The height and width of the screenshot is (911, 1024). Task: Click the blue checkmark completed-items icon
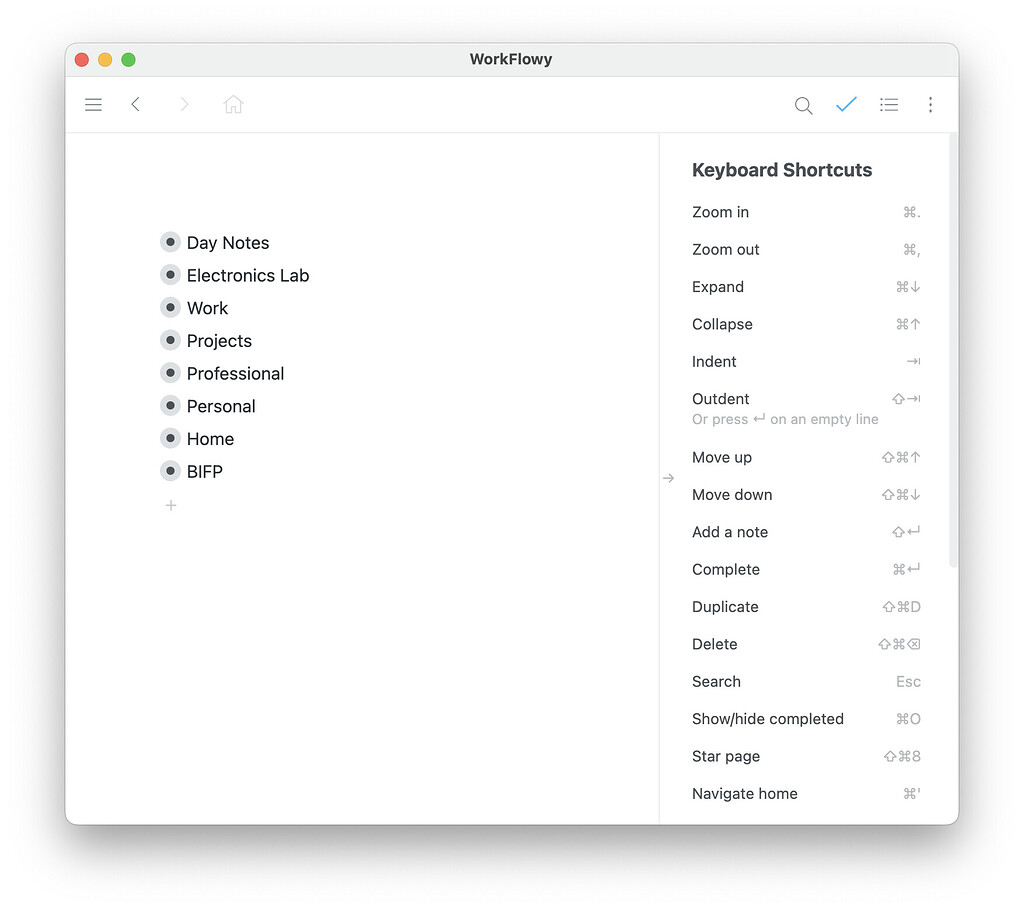coord(846,104)
